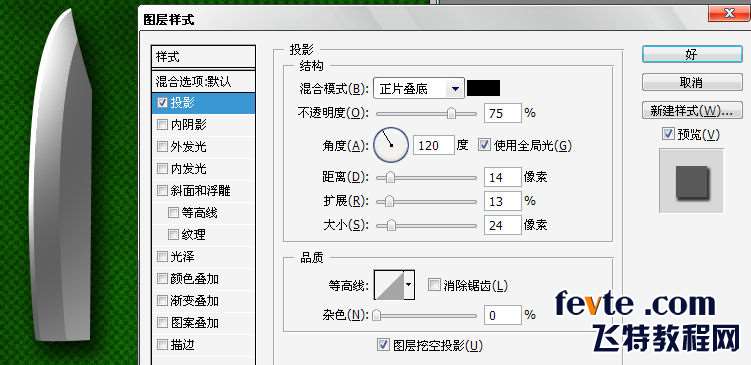Enable the 图案叠加 checkbox

[x=162, y=323]
